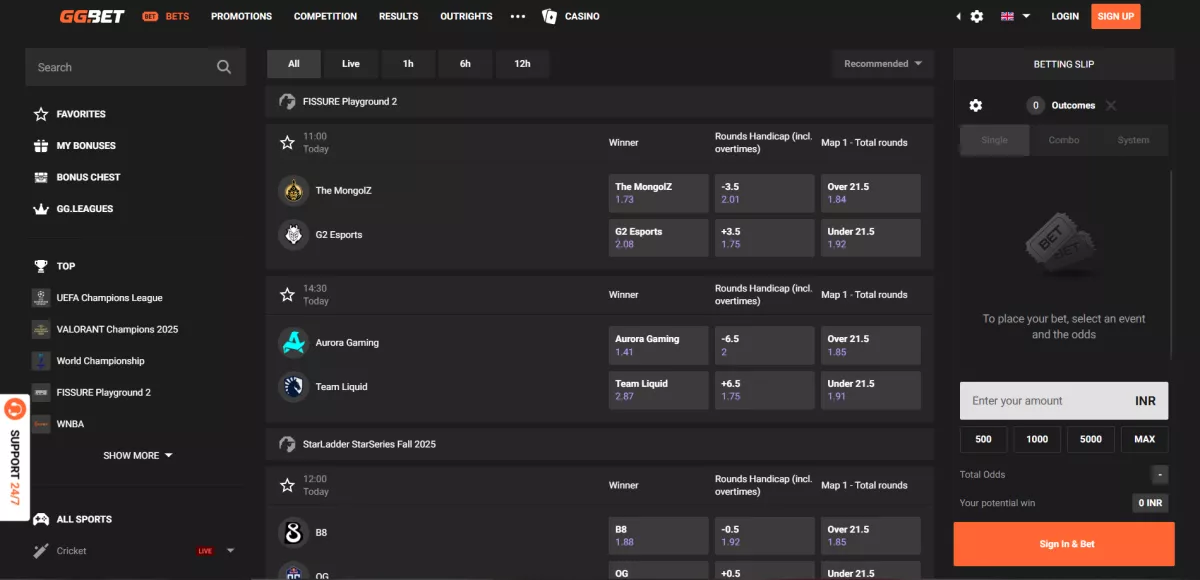This screenshot has height=580, width=1200.
Task: Click the WNBA league icon
Action: (x=41, y=424)
